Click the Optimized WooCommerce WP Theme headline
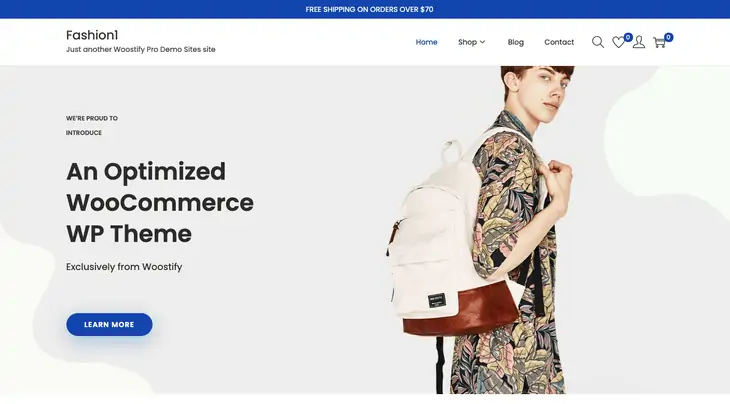 tap(160, 202)
